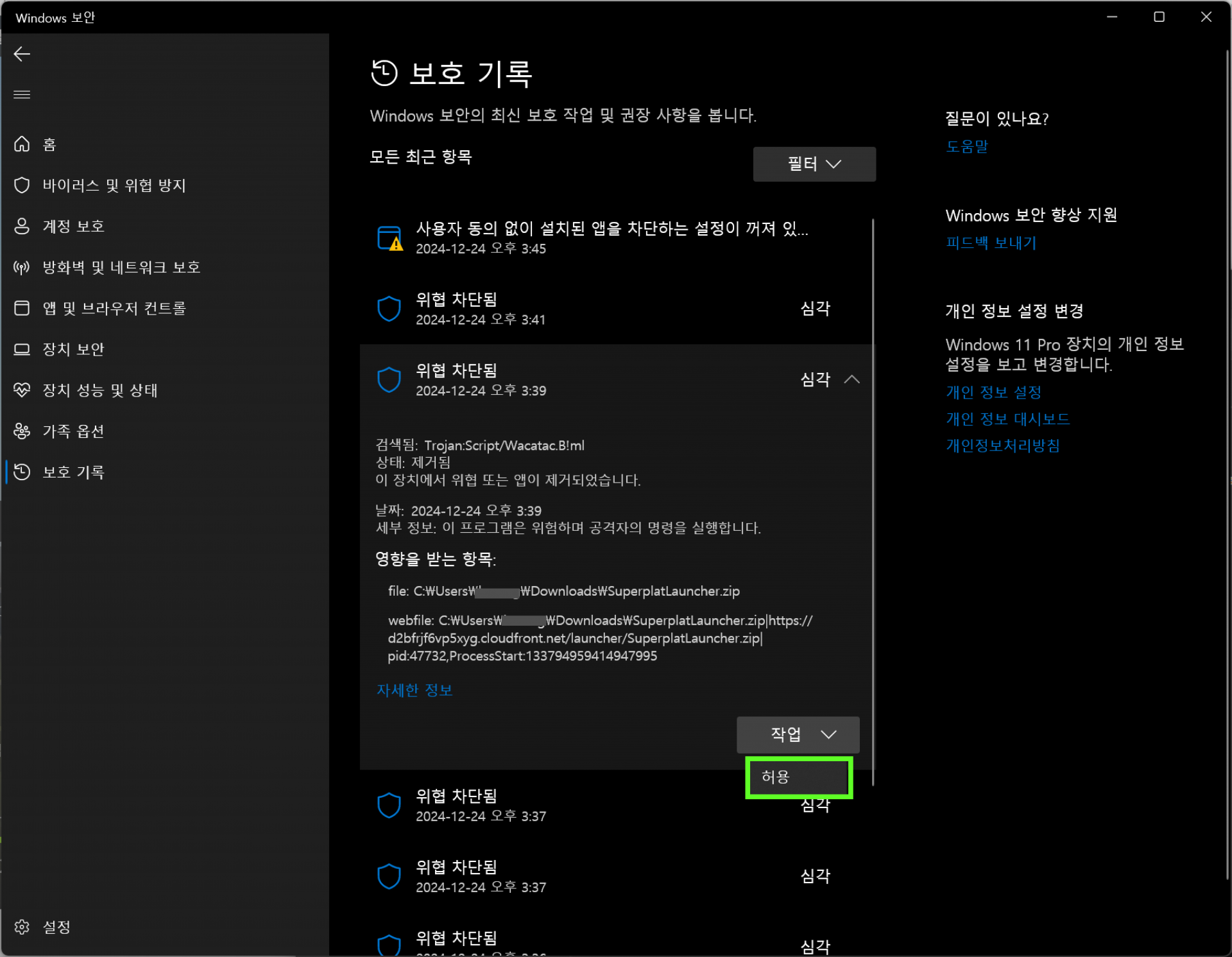Click the settings gear icon
The width and height of the screenshot is (1232, 957).
22,927
